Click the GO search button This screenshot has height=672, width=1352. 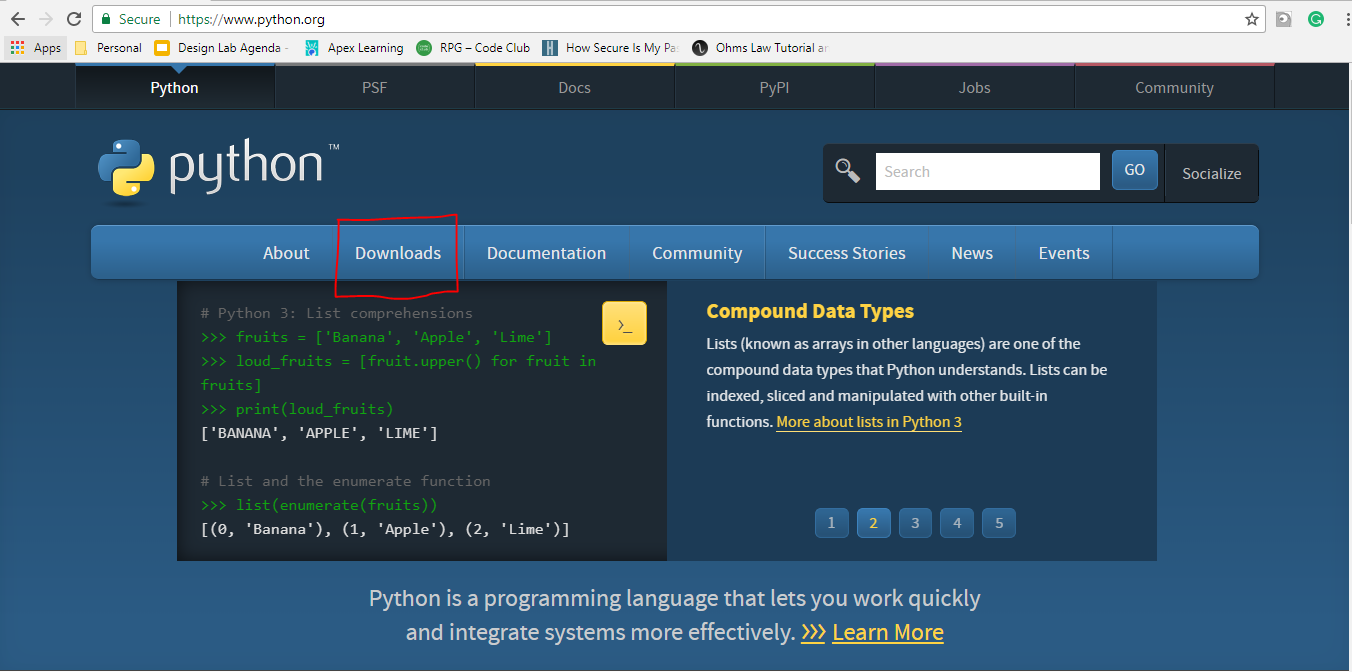click(1135, 170)
